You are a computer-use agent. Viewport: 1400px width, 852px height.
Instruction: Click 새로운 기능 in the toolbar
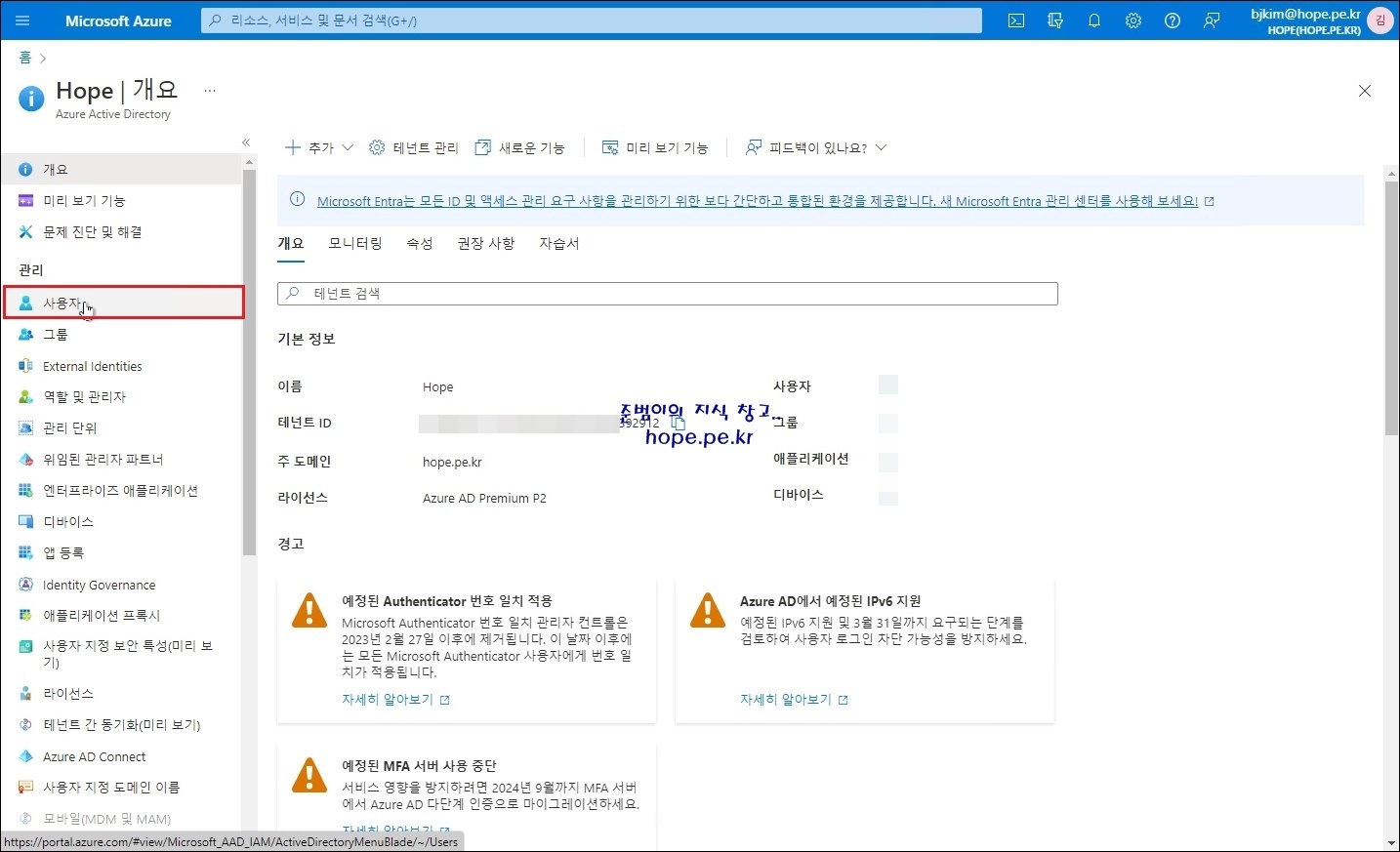(519, 147)
